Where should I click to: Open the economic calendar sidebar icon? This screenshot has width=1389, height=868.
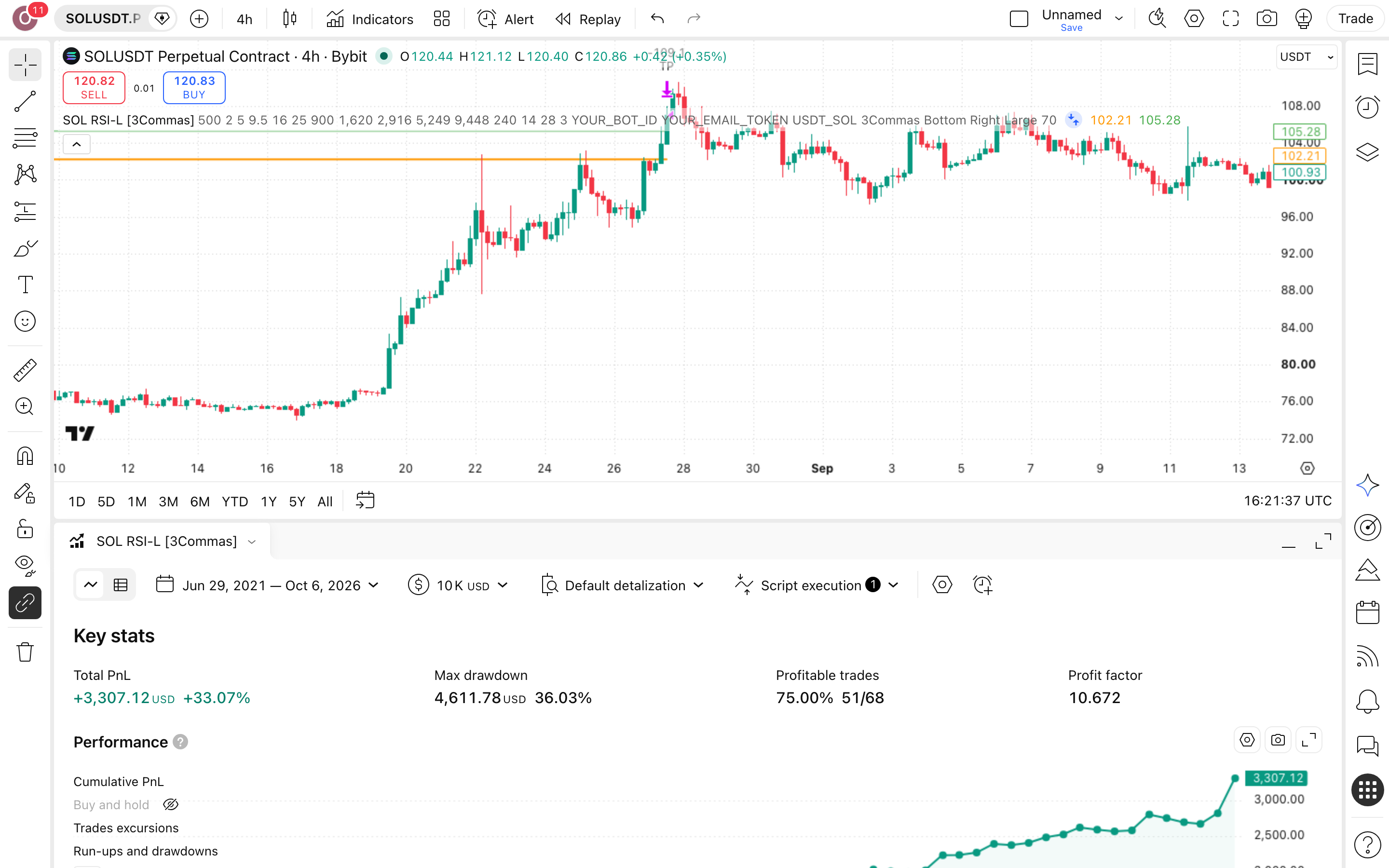coord(1367,612)
